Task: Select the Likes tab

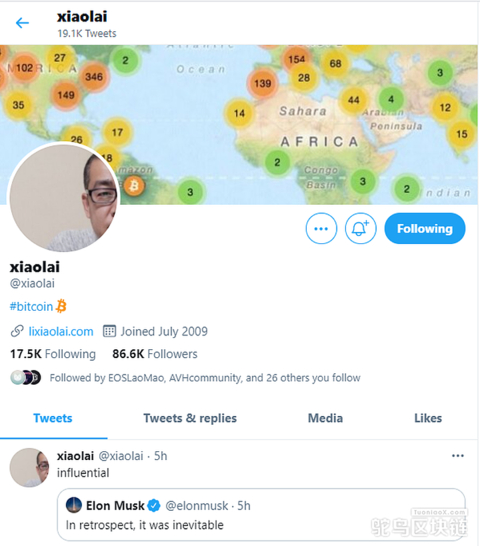Action: click(428, 418)
